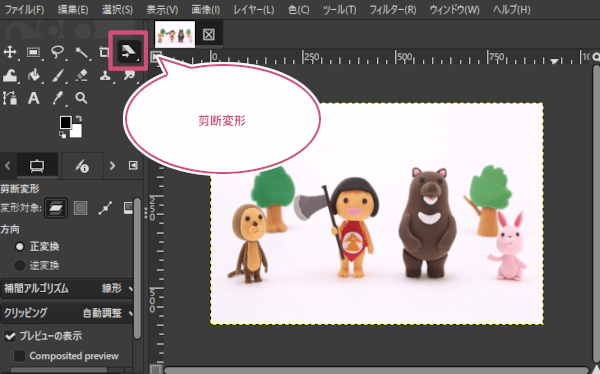The height and width of the screenshot is (374, 600).
Task: Select the 逆変換 direction radio button
Action: (x=20, y=265)
